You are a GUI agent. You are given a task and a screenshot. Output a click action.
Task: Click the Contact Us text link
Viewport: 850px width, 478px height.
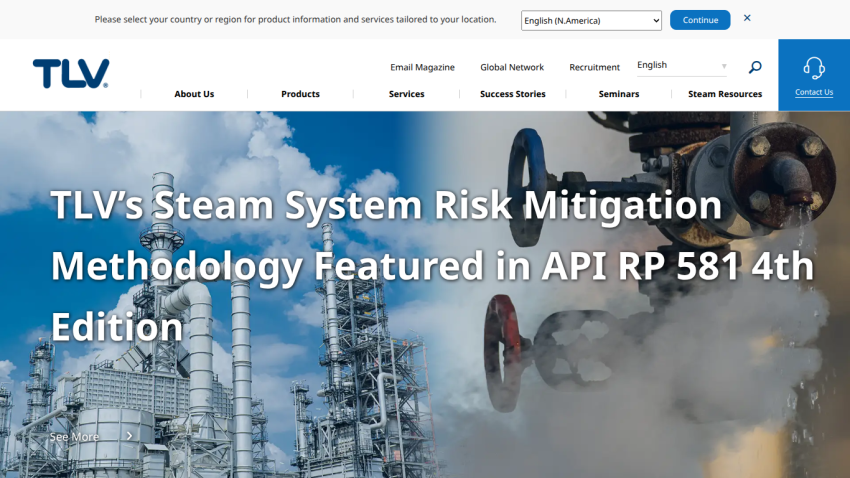tap(814, 92)
